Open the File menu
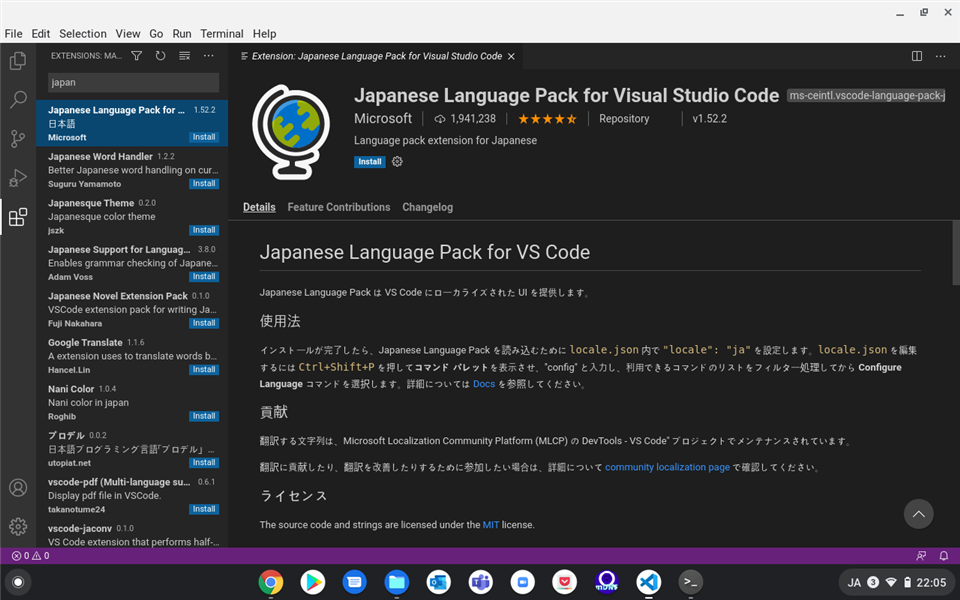The image size is (960, 600). [13, 34]
